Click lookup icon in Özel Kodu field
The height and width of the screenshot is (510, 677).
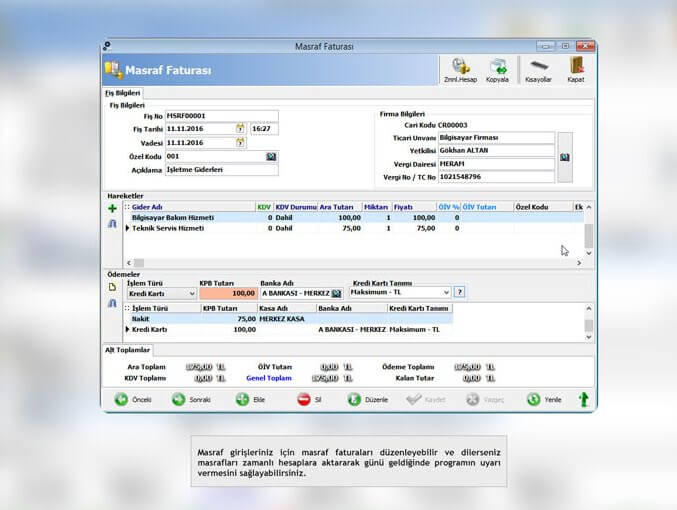[271, 156]
